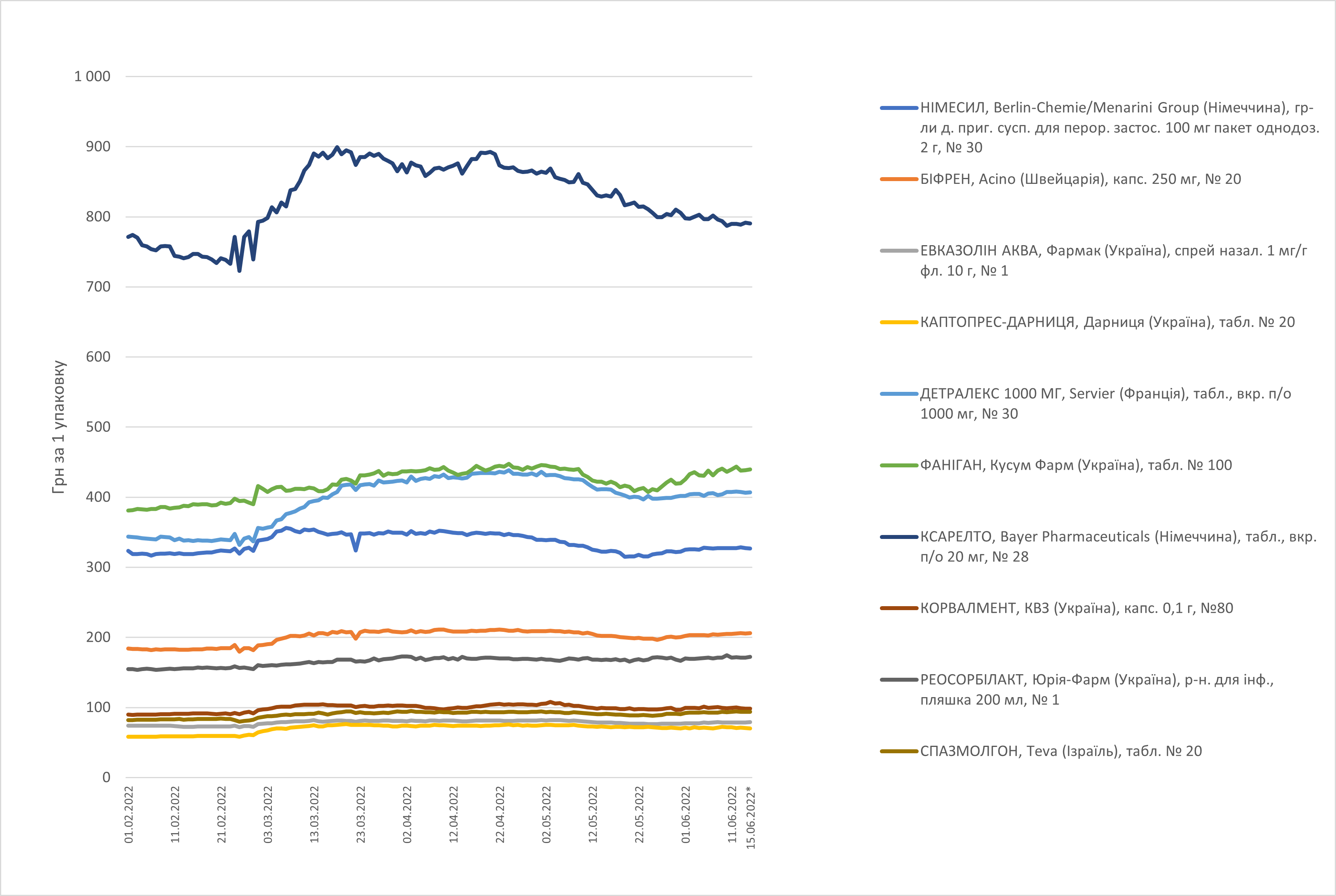Click the brown КОРВАЛМЕНТ legend marker
Image resolution: width=1336 pixels, height=896 pixels.
click(x=899, y=608)
